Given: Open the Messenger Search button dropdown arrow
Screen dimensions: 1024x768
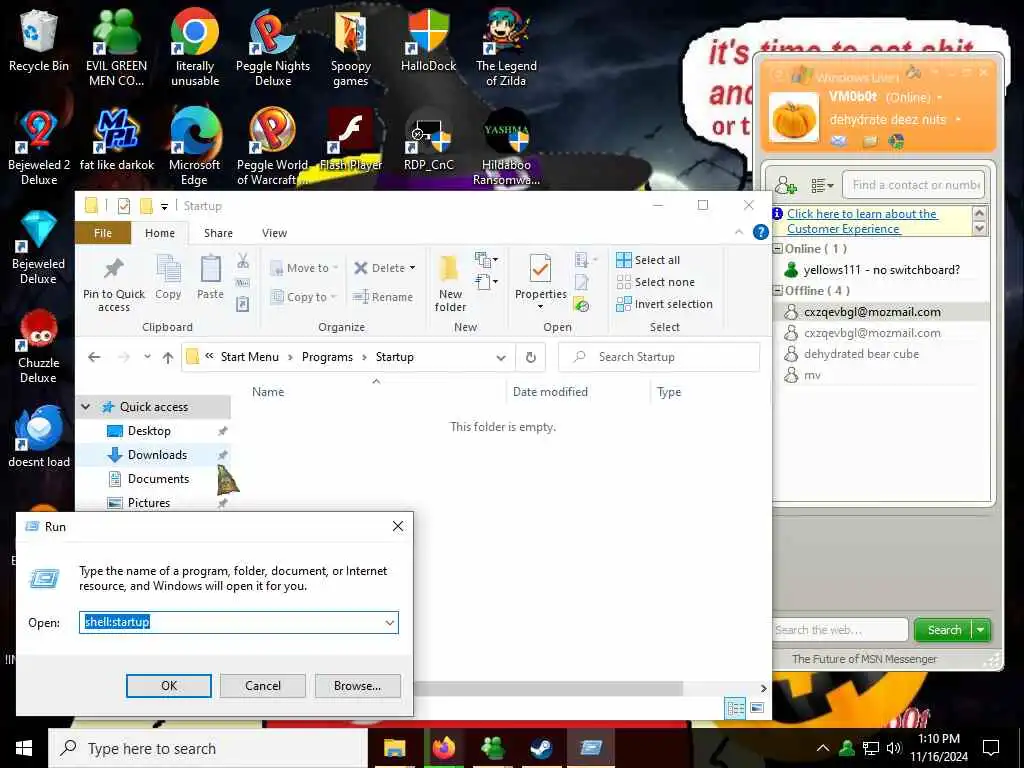Looking at the screenshot, I should [x=980, y=630].
